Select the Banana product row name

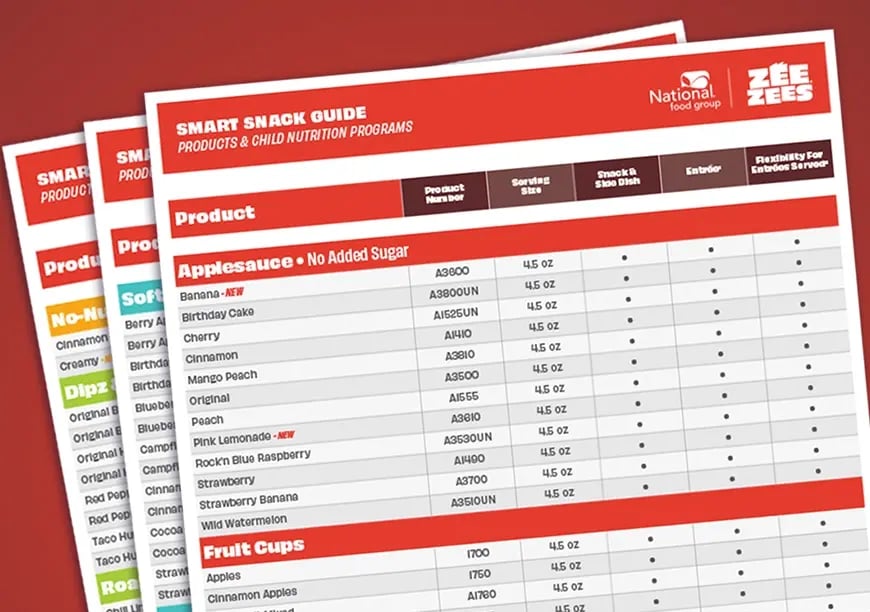point(199,296)
